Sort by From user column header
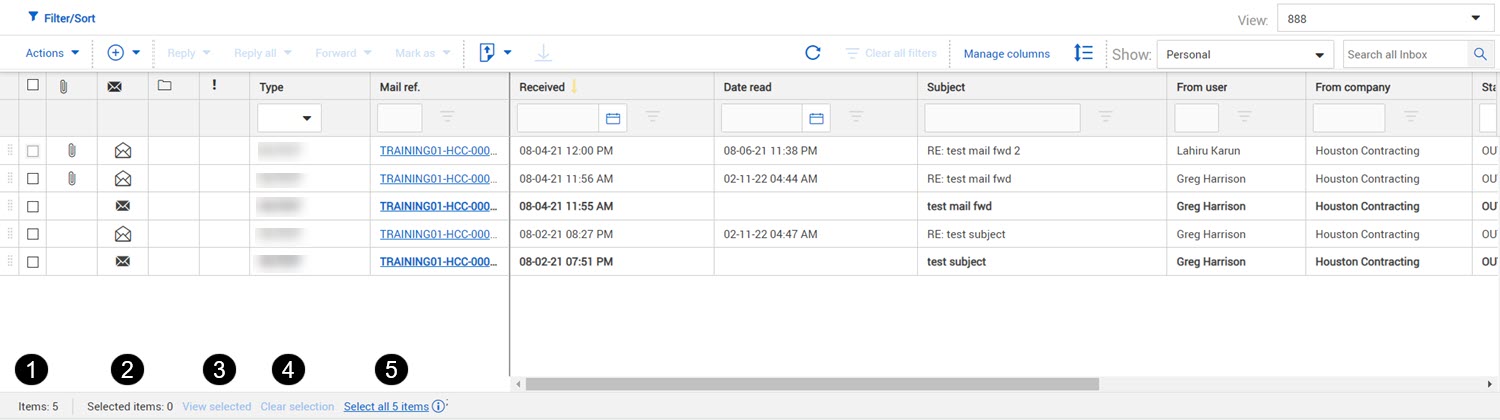 1202,87
